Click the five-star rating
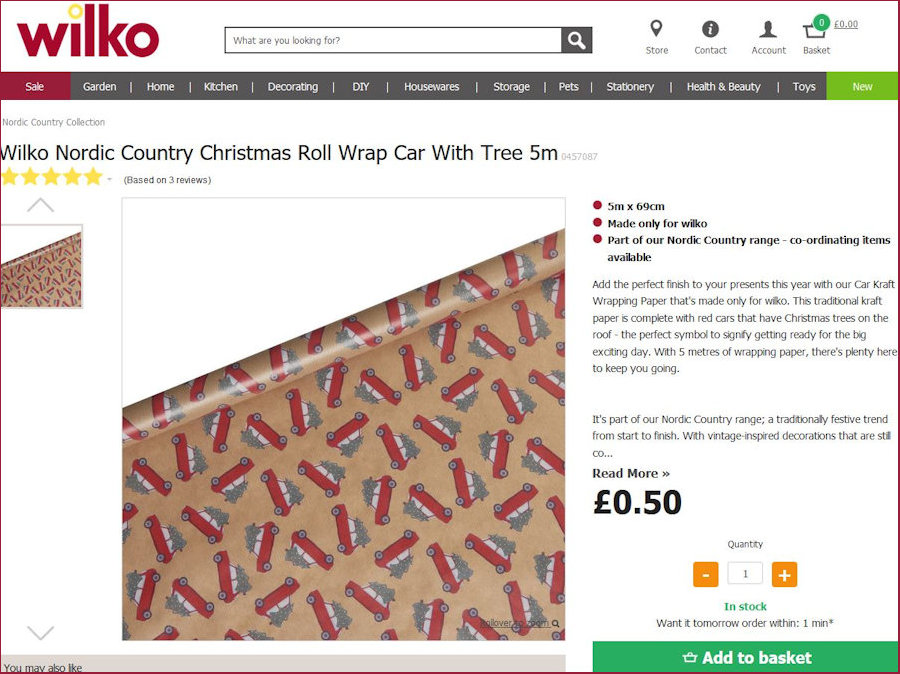The width and height of the screenshot is (900, 674). click(x=52, y=178)
